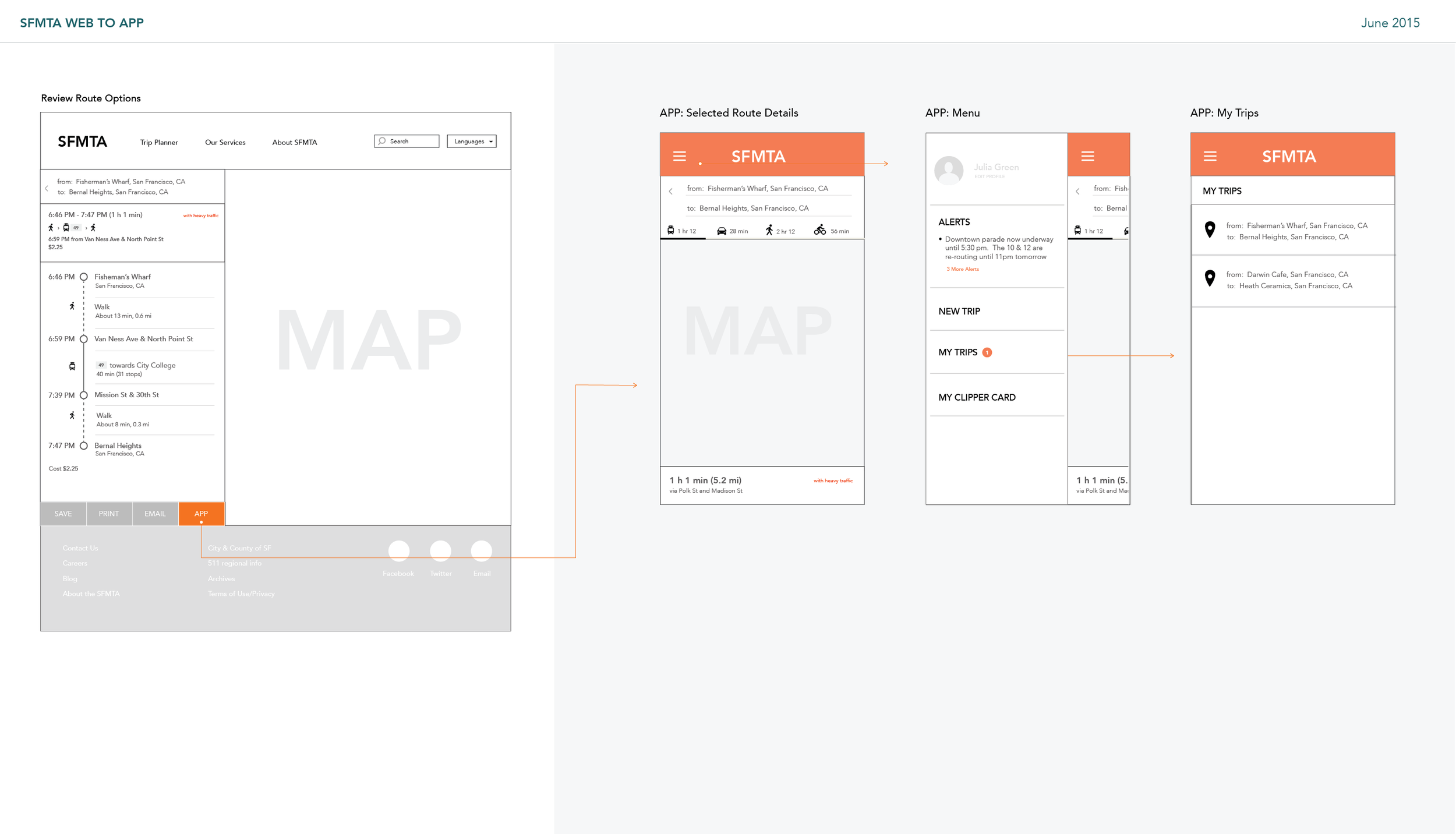Click the SFMTA logo on web page
This screenshot has height=834, width=1456.
click(x=82, y=142)
